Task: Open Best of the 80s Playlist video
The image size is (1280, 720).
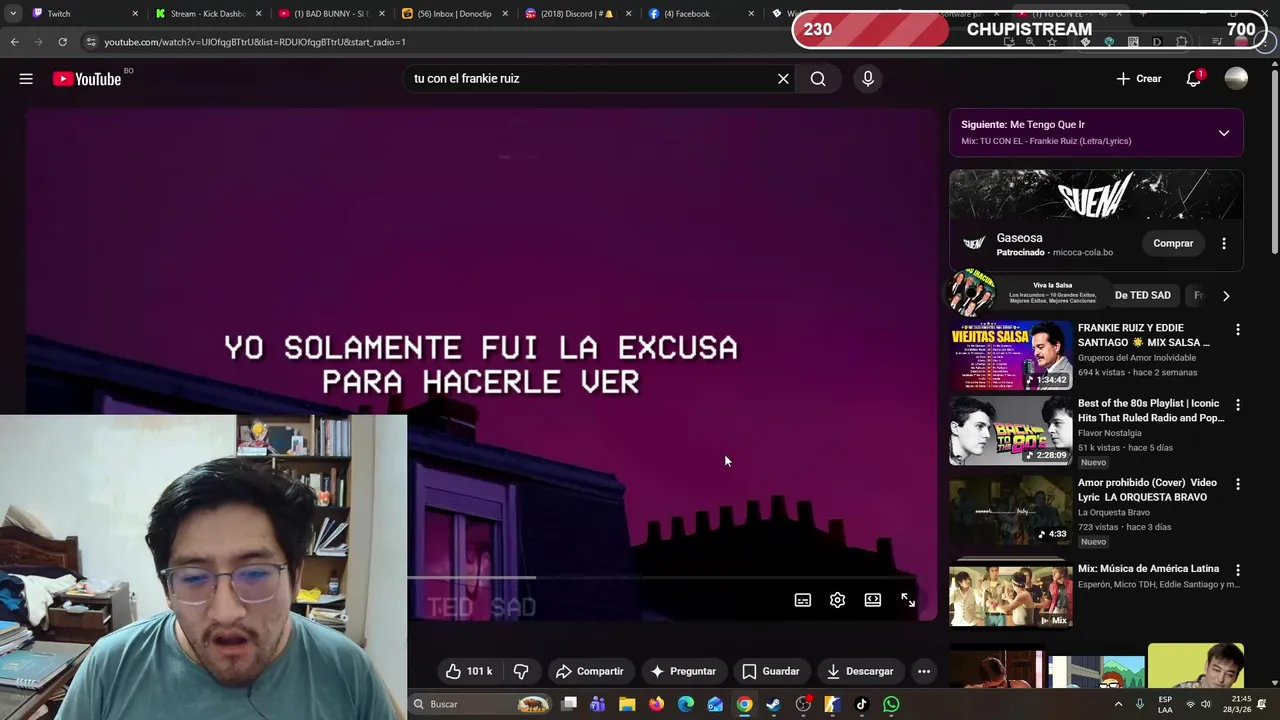Action: [x=1010, y=430]
